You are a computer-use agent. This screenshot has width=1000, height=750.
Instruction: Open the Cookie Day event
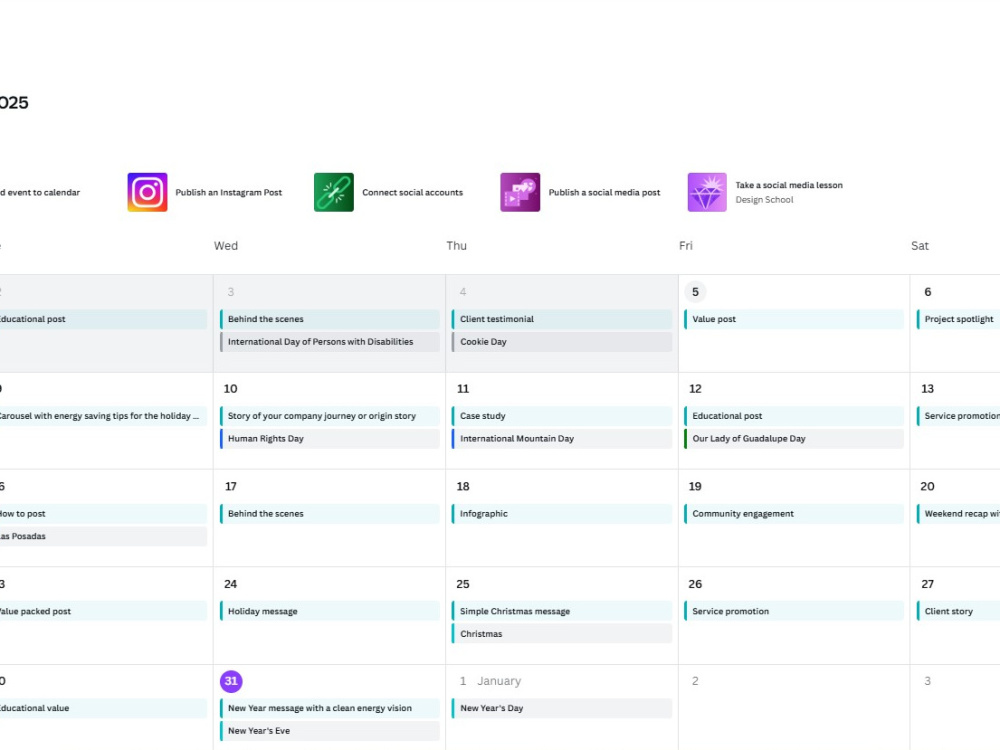pos(562,342)
